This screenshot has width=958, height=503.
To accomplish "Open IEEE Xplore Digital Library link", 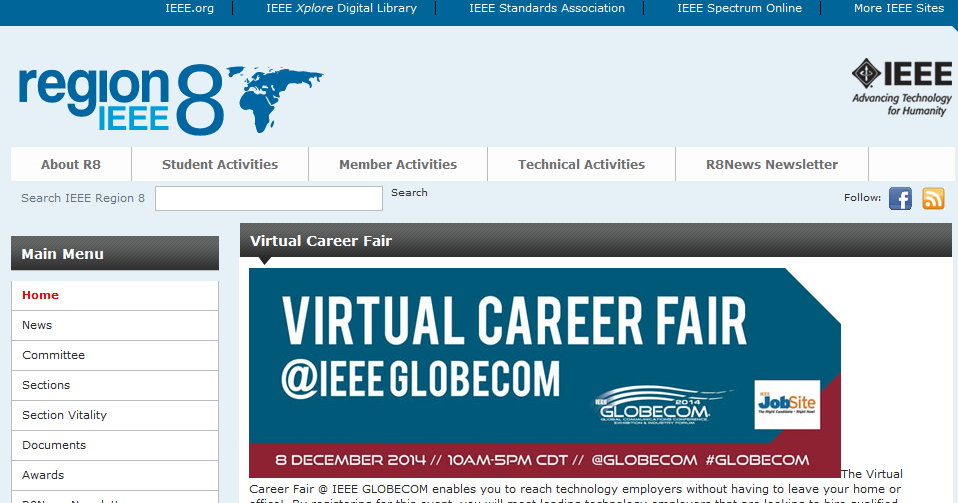I will pyautogui.click(x=342, y=8).
